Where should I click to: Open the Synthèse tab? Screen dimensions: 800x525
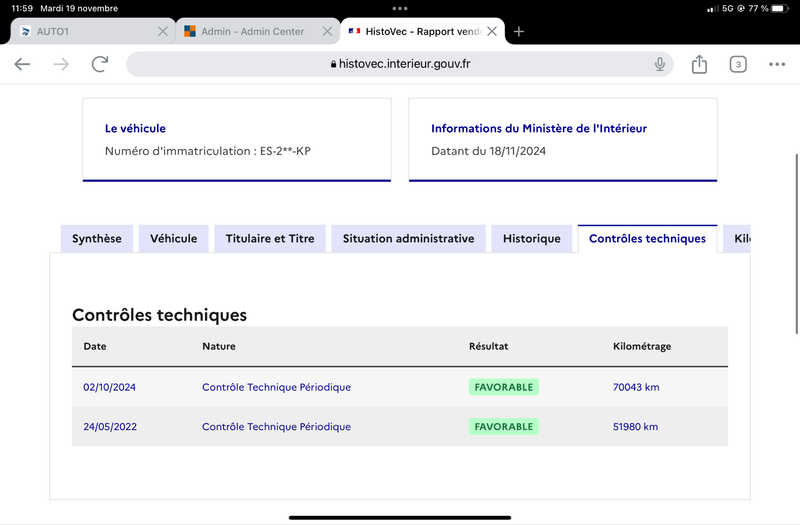pos(96,239)
